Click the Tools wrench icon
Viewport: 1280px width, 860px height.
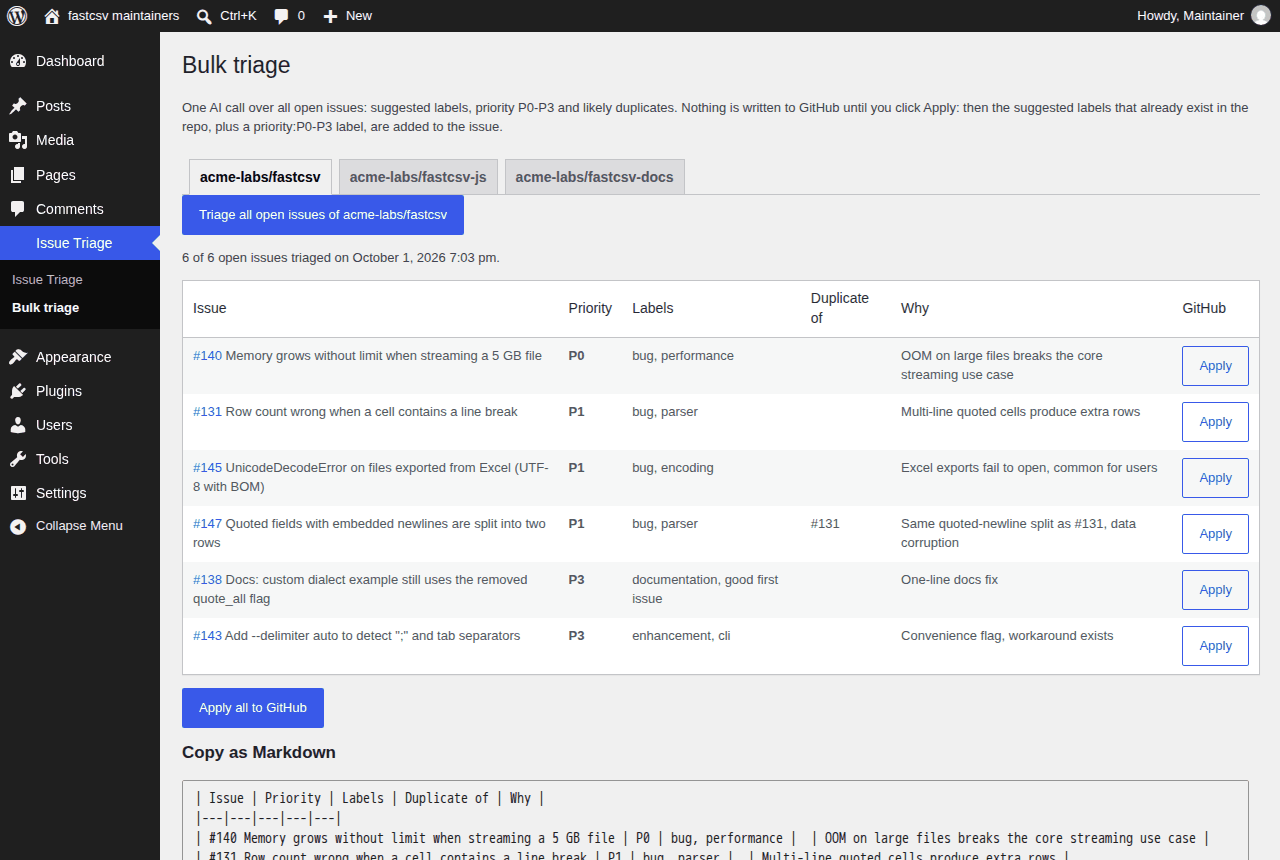18,459
